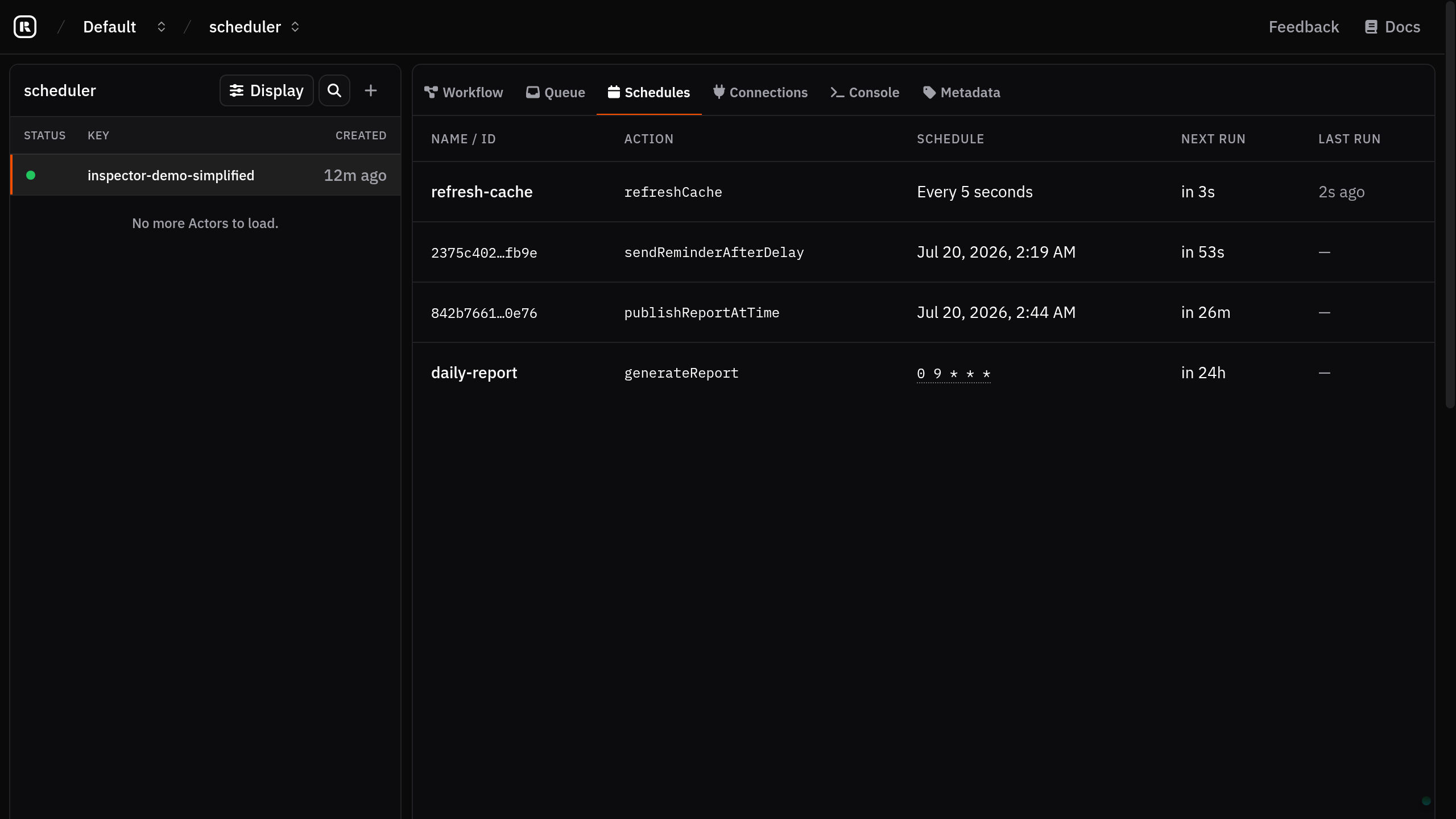The image size is (1456, 819).
Task: Click the '0 9 * * *' cron expression
Action: point(953,374)
